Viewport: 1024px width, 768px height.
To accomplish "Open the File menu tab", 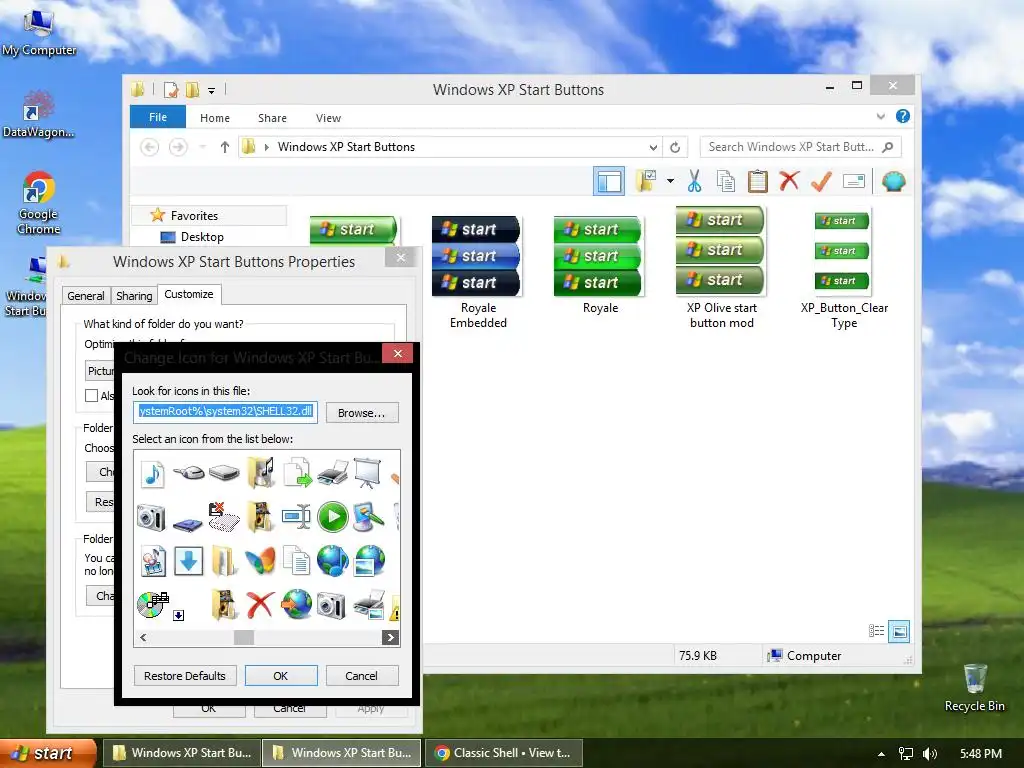I will point(157,117).
